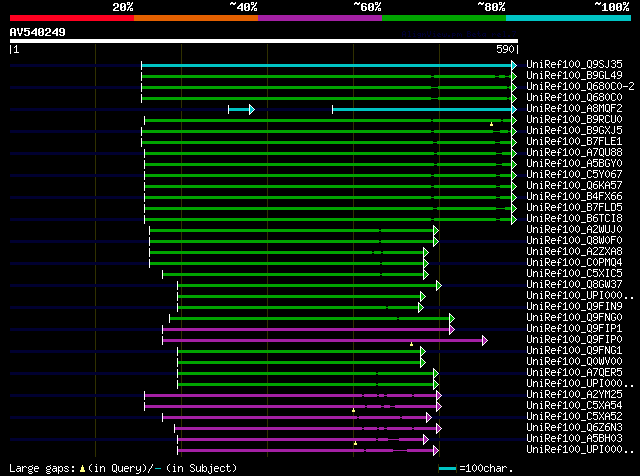Click the yellow query-gap marker on C5XA54 row
640x476 pixels.
pyautogui.click(x=353, y=410)
